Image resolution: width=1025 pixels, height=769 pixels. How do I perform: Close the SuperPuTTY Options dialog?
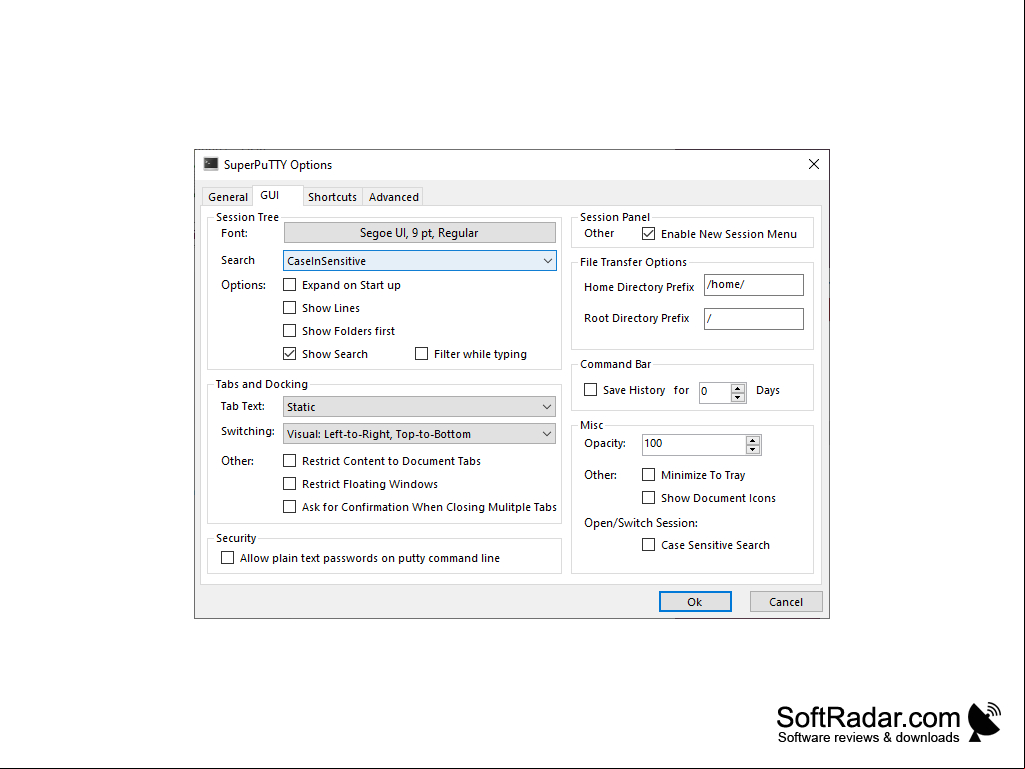pos(814,164)
